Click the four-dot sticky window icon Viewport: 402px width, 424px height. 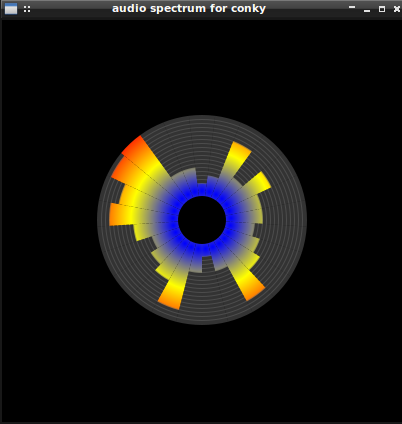[27, 9]
